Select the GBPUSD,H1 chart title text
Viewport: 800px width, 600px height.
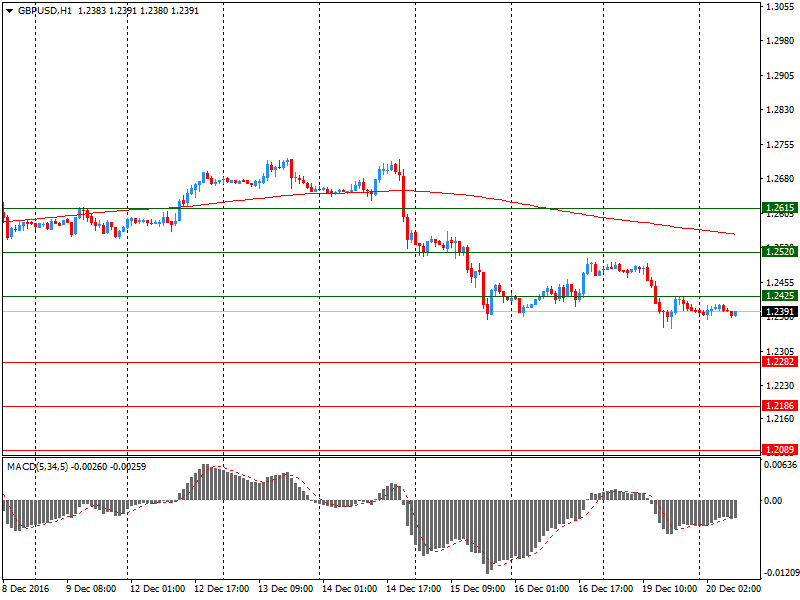pos(45,11)
